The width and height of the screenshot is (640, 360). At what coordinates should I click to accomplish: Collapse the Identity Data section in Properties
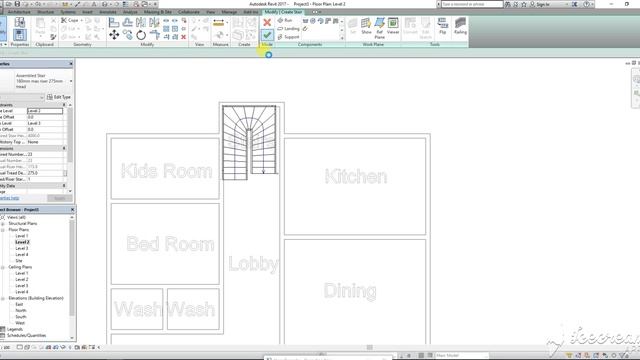[64, 186]
